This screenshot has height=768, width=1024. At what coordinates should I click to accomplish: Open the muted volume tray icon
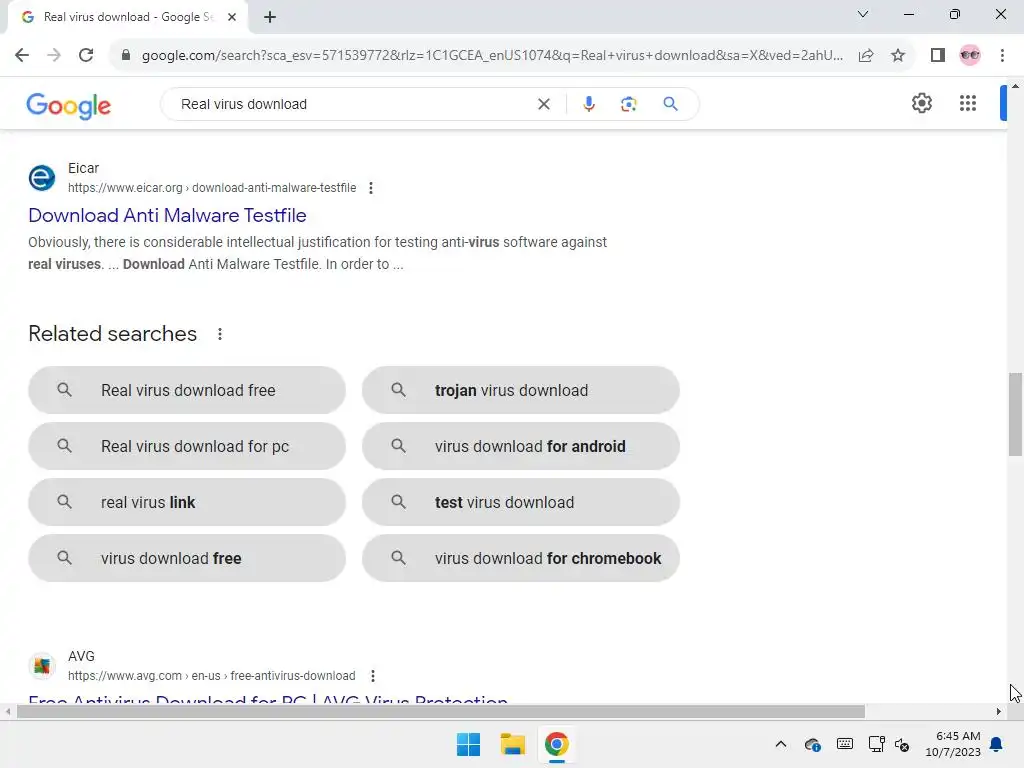(902, 744)
